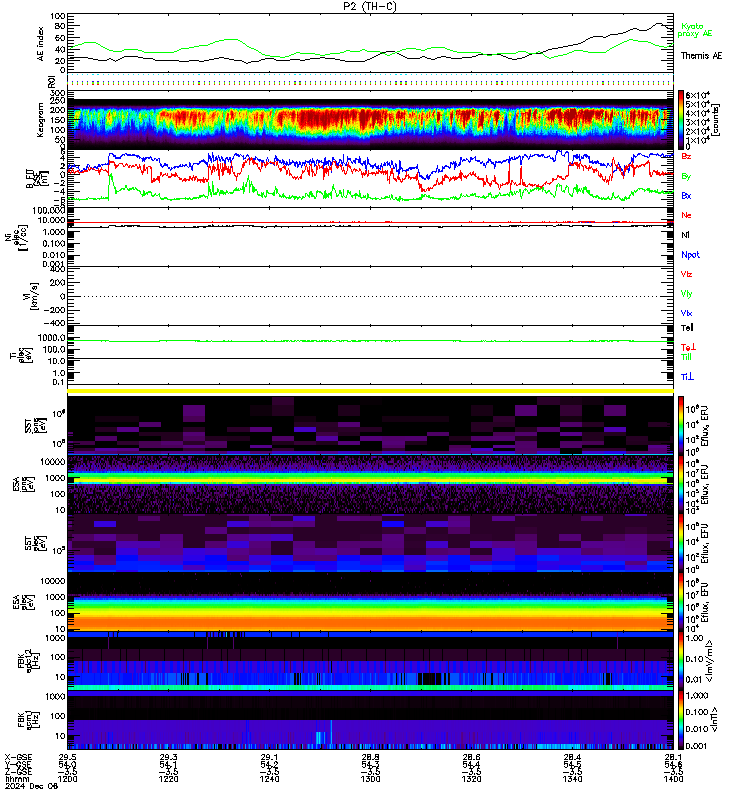The image size is (750, 800).
Task: Select the black Te parallel legend label
Action: point(687,328)
